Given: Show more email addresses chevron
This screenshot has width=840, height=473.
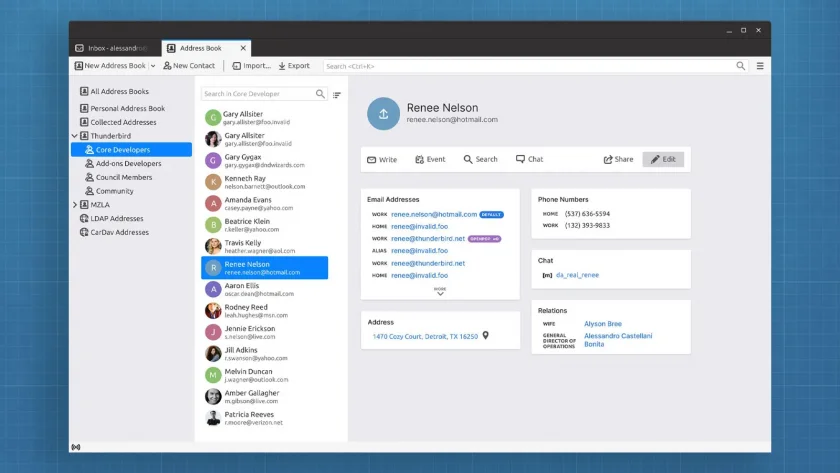Looking at the screenshot, I should [440, 291].
